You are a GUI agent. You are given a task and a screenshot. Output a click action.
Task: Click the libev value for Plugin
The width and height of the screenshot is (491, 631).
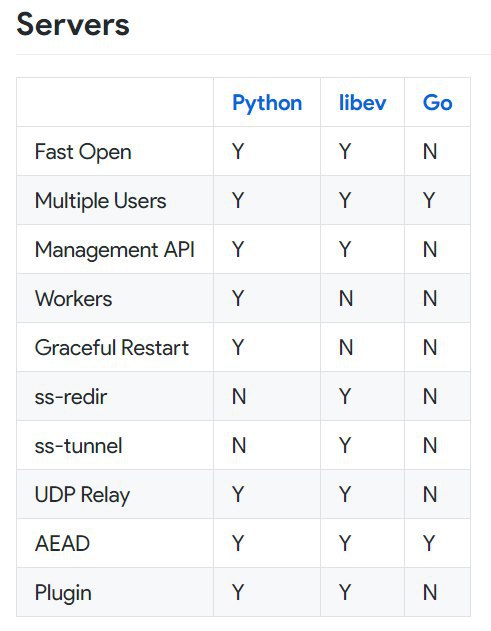tap(345, 593)
